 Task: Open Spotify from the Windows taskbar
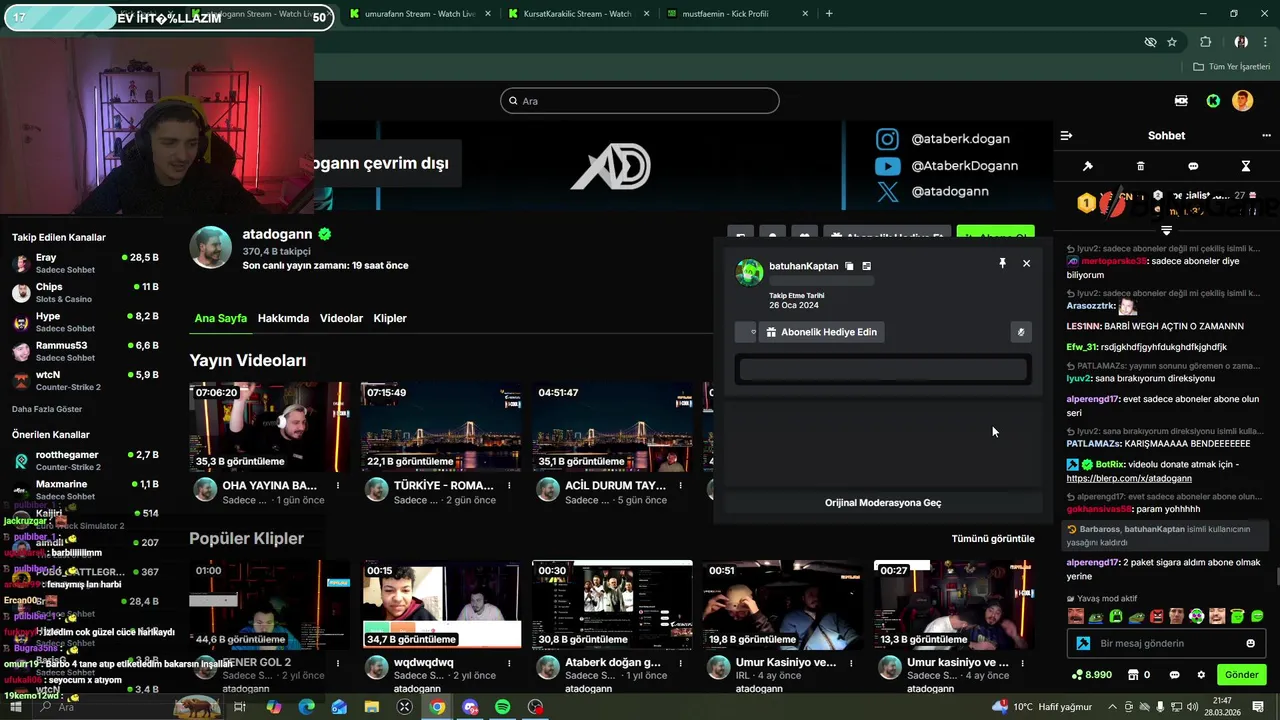503,707
